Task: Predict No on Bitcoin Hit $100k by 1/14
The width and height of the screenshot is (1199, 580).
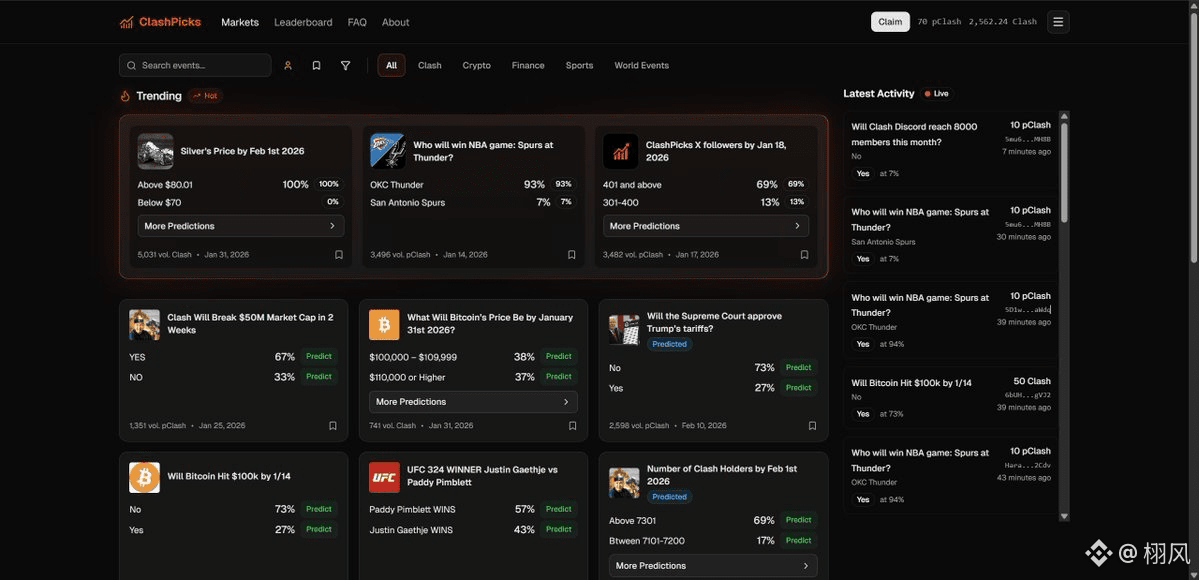Action: 319,509
